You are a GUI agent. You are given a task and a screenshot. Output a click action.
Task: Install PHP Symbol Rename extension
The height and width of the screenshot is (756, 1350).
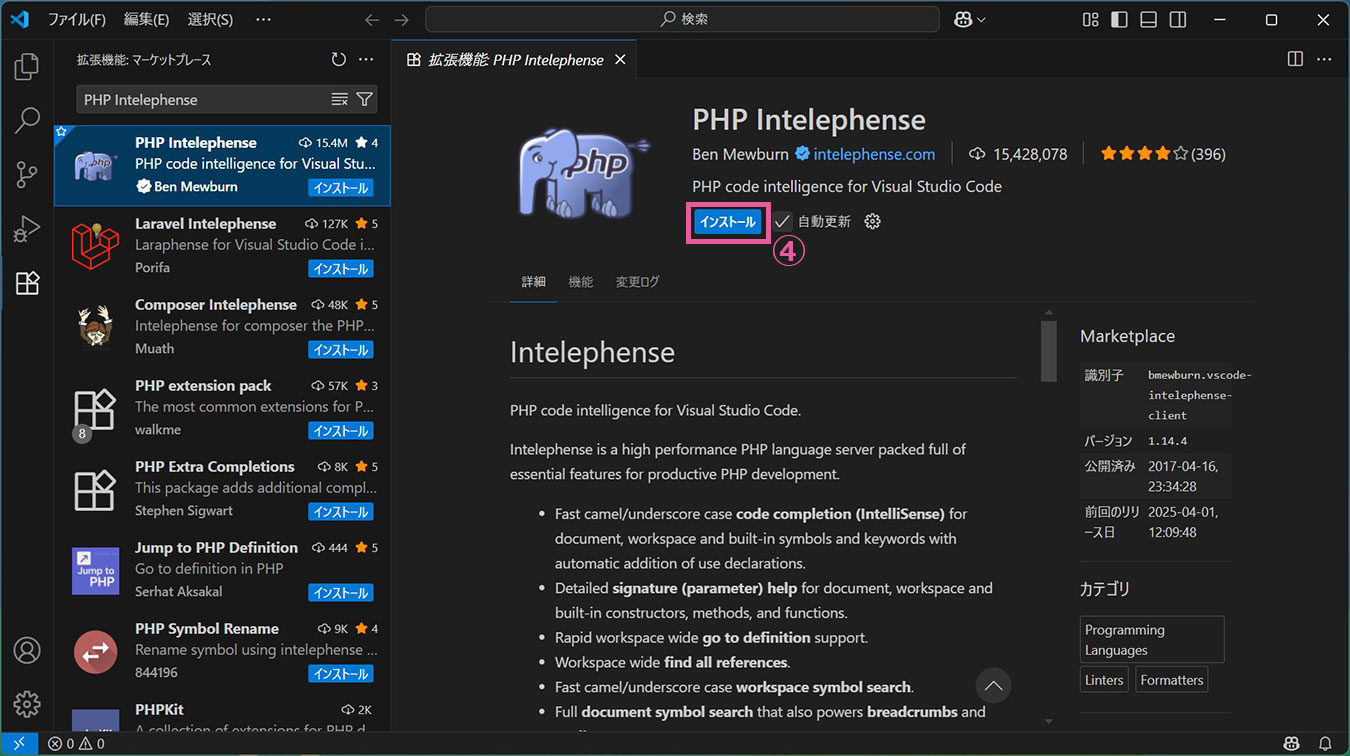coord(340,674)
